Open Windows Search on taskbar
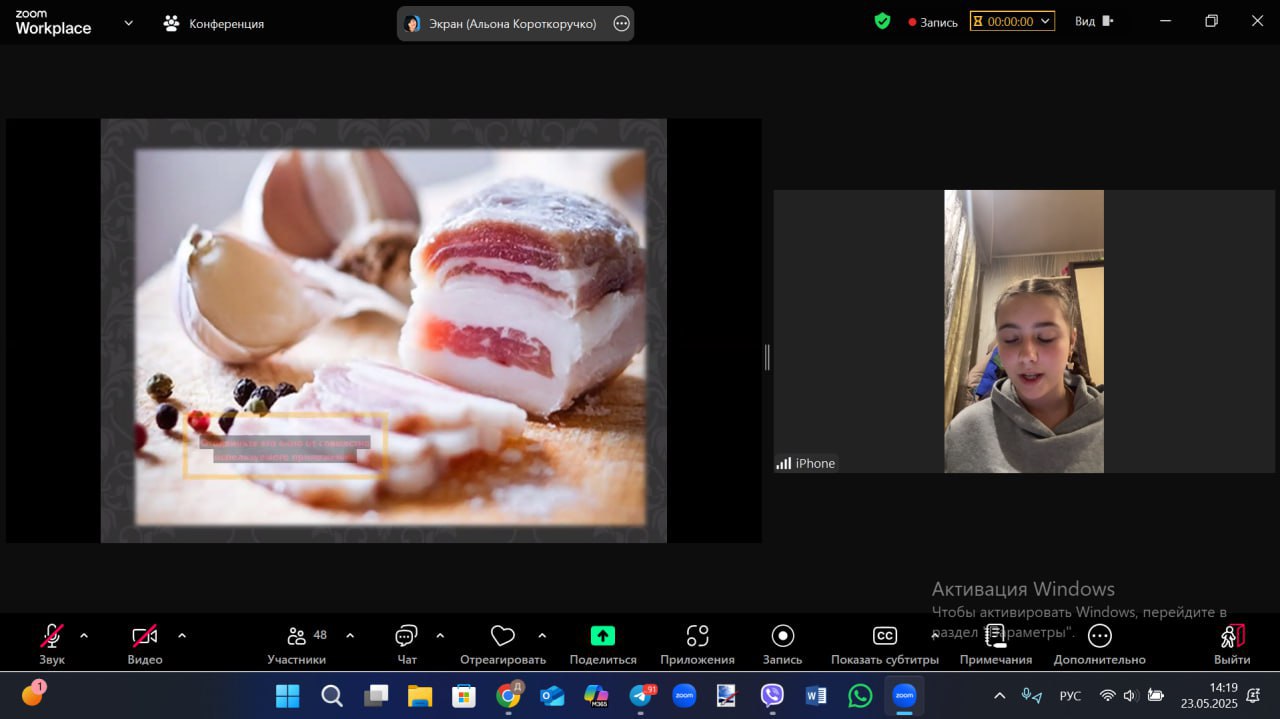The height and width of the screenshot is (719, 1280). 332,695
